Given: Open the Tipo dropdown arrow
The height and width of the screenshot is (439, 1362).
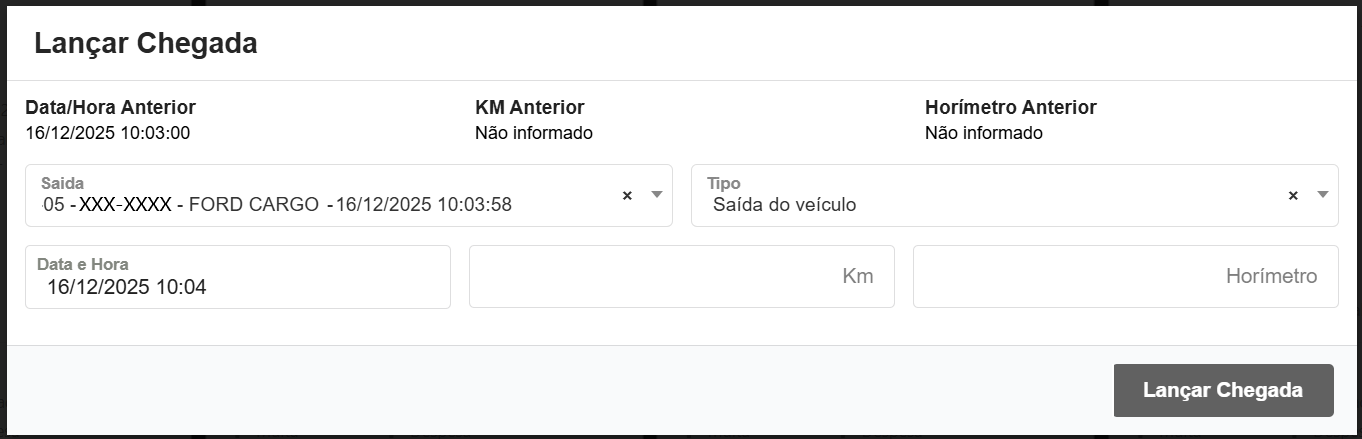Looking at the screenshot, I should click(x=1323, y=195).
